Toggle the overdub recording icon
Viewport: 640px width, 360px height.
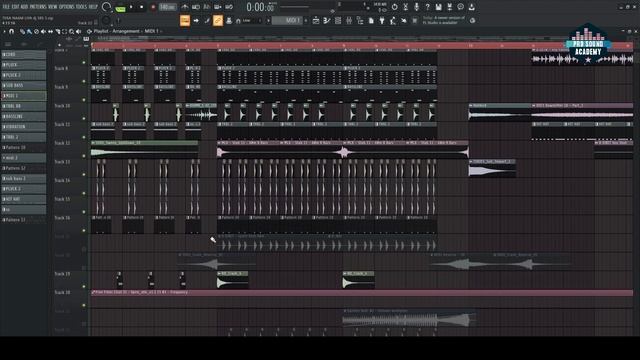[x=218, y=7]
